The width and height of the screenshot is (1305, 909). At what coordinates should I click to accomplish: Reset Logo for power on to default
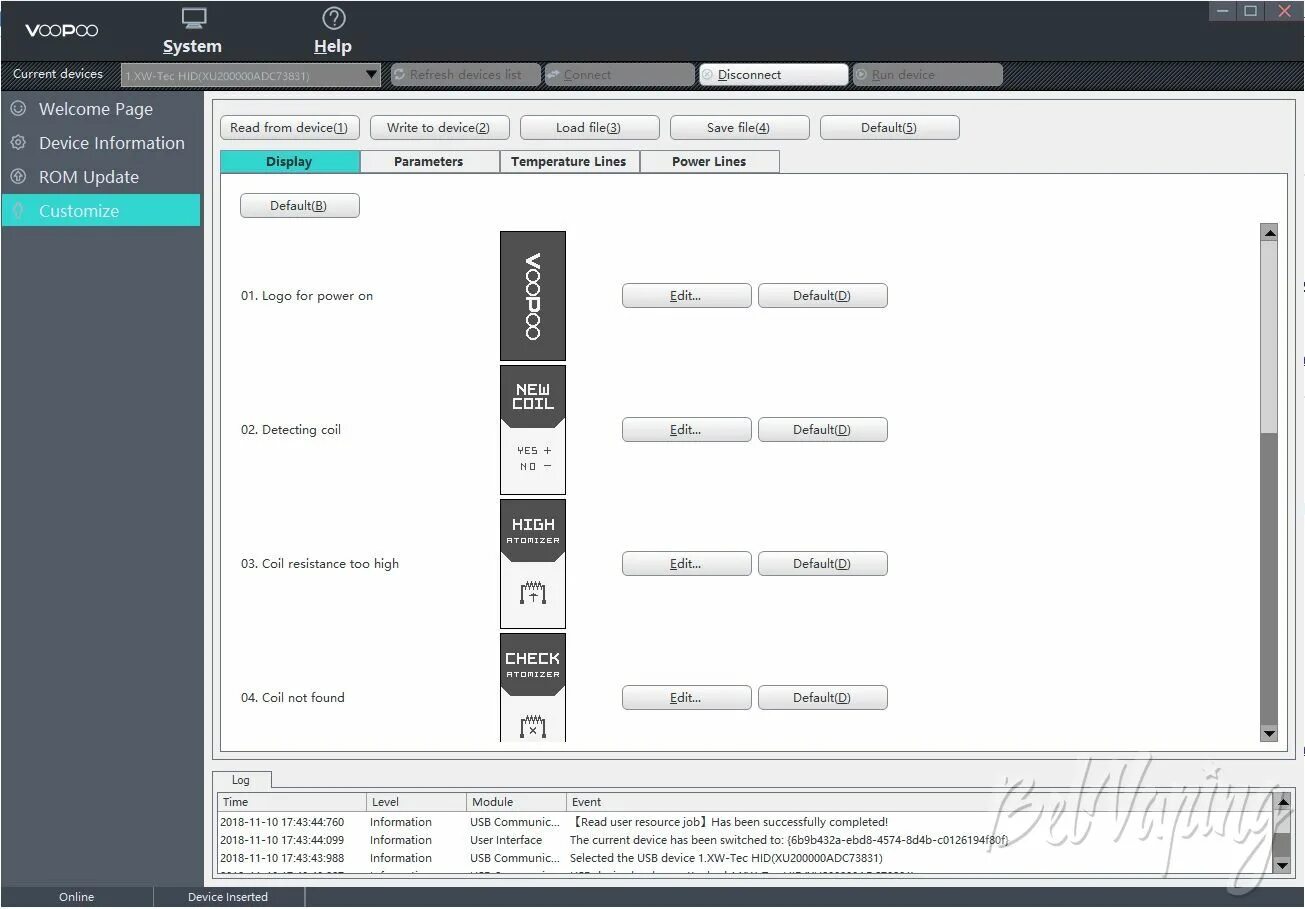[x=823, y=296]
